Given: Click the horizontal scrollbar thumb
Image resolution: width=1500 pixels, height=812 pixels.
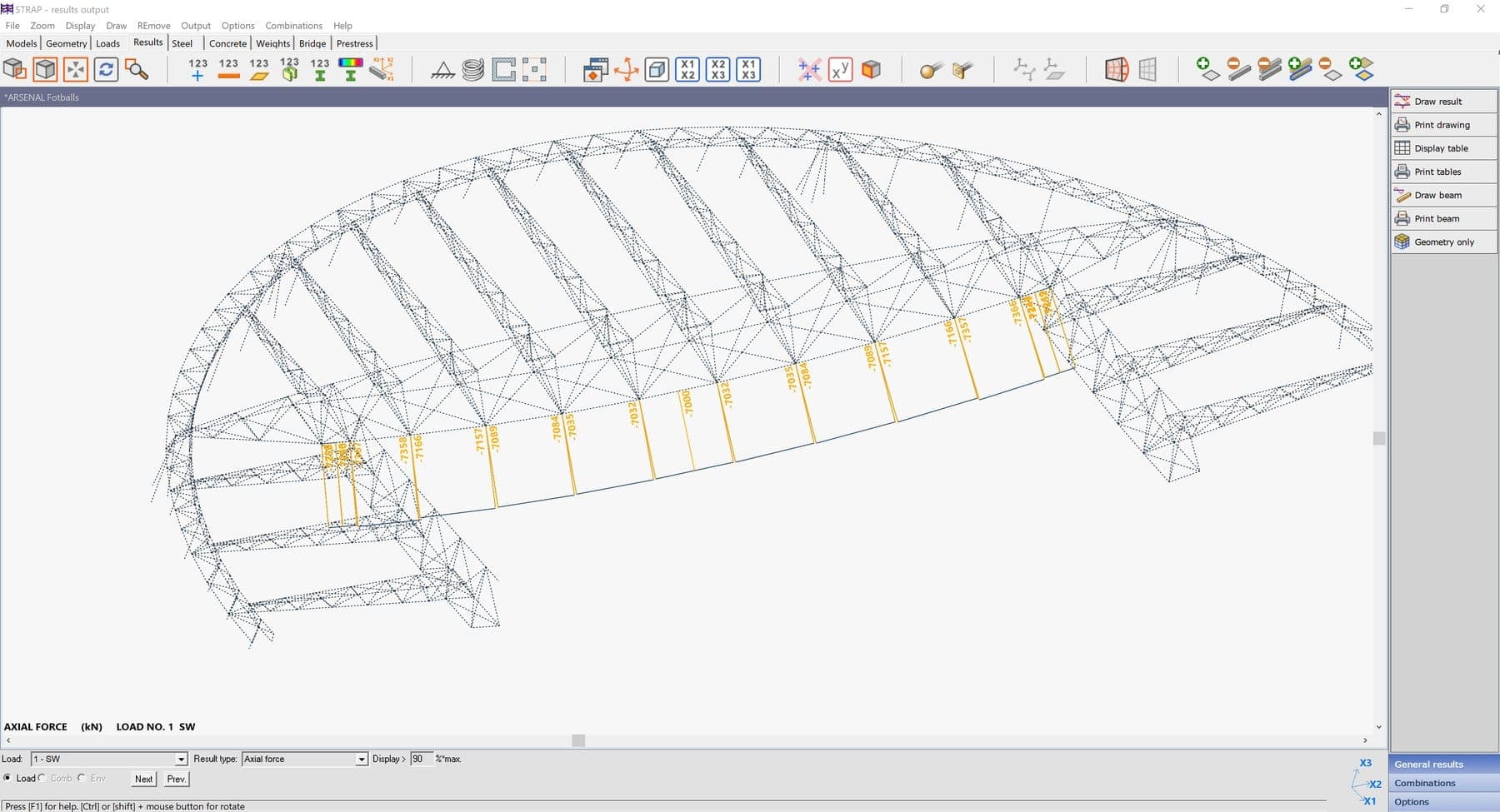Looking at the screenshot, I should pyautogui.click(x=578, y=740).
